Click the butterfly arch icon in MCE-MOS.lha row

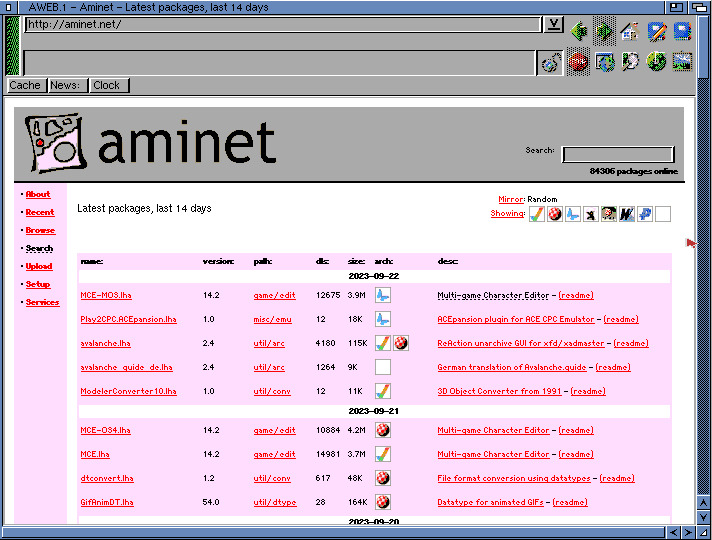click(x=383, y=295)
